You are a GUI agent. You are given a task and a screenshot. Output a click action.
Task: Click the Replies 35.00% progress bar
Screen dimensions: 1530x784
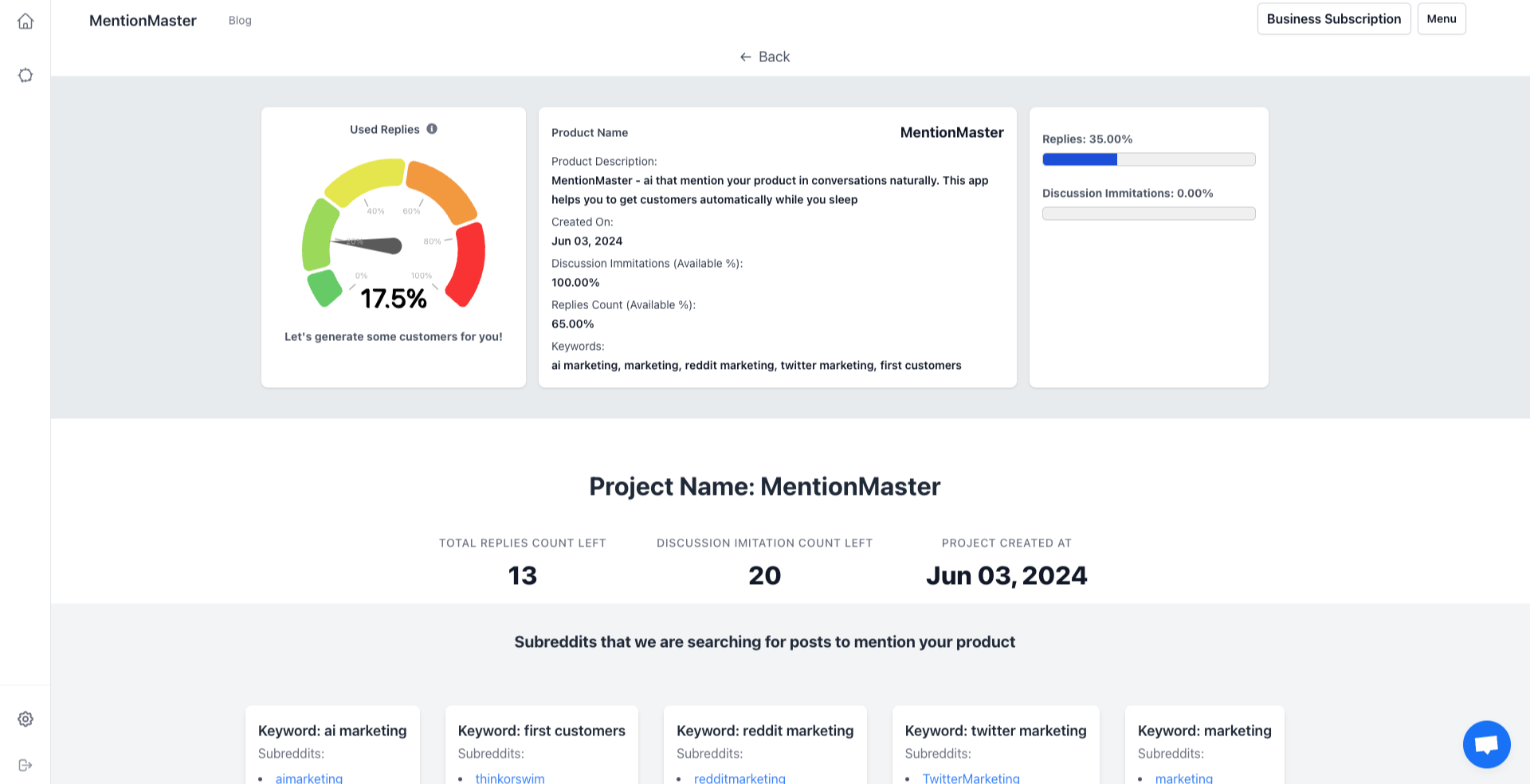coord(1148,159)
